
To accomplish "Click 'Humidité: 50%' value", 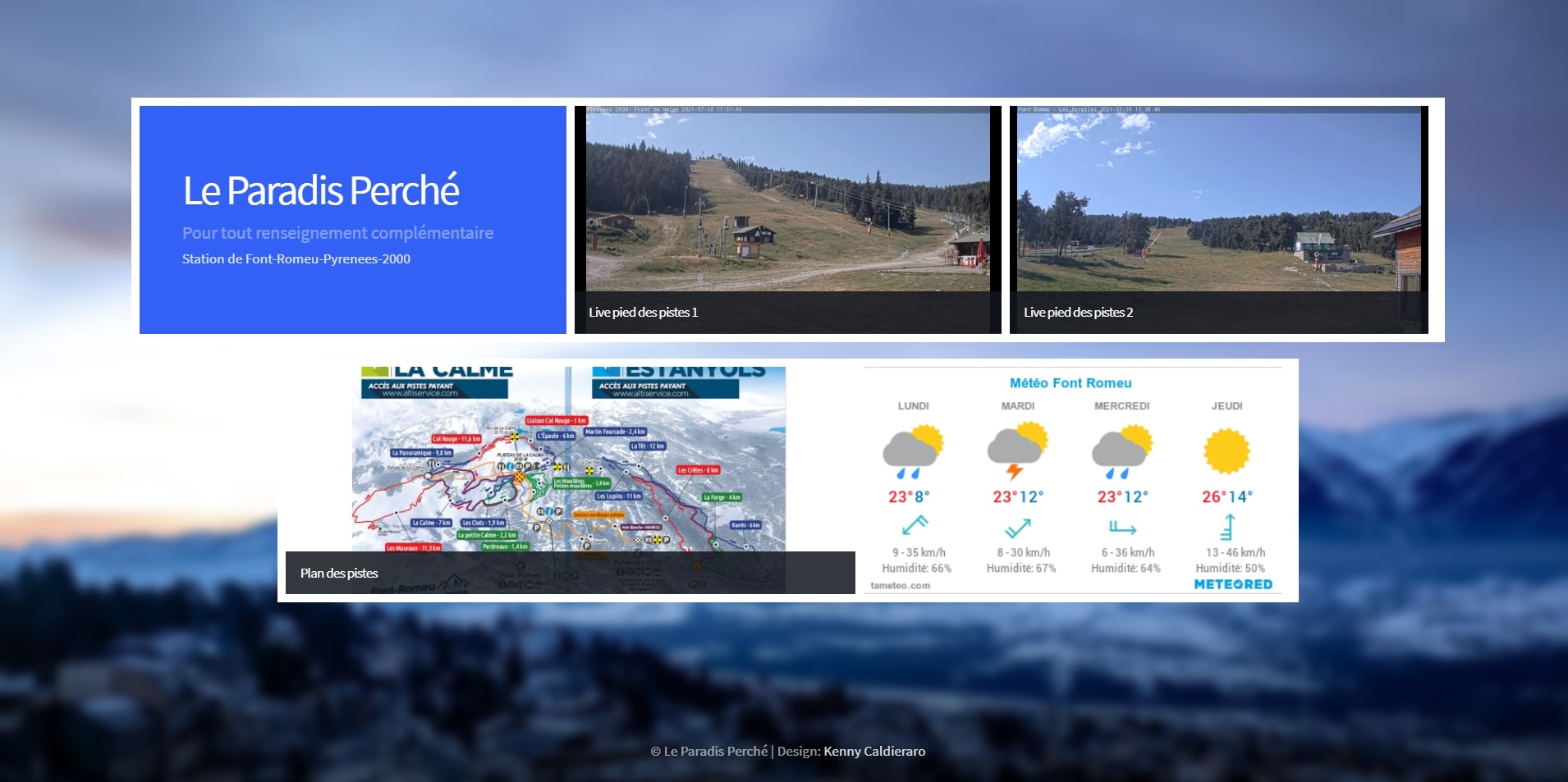I will click(x=1230, y=568).
